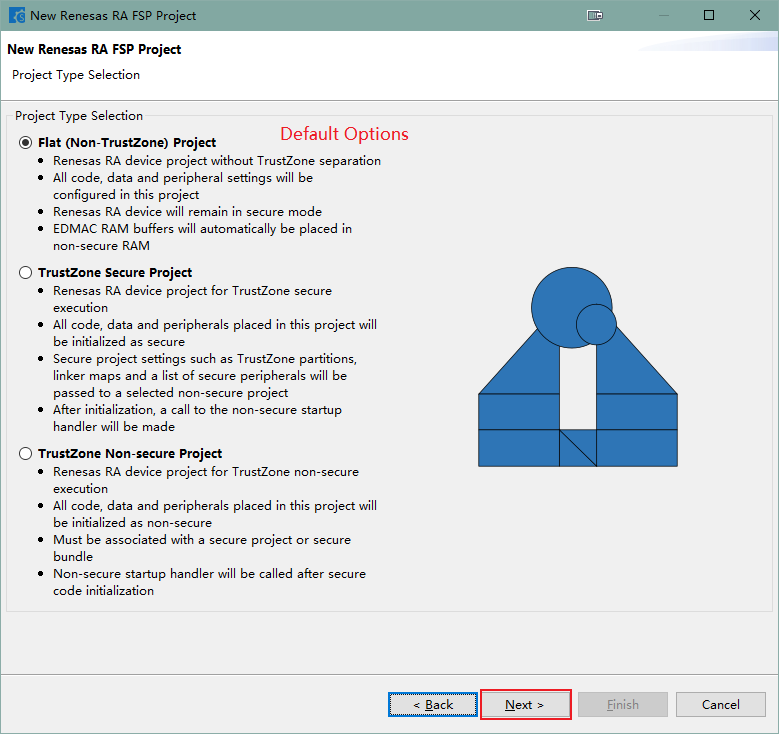Click the 'TrustZone Non-secure Project' label text
The image size is (779, 734).
pyautogui.click(x=130, y=454)
